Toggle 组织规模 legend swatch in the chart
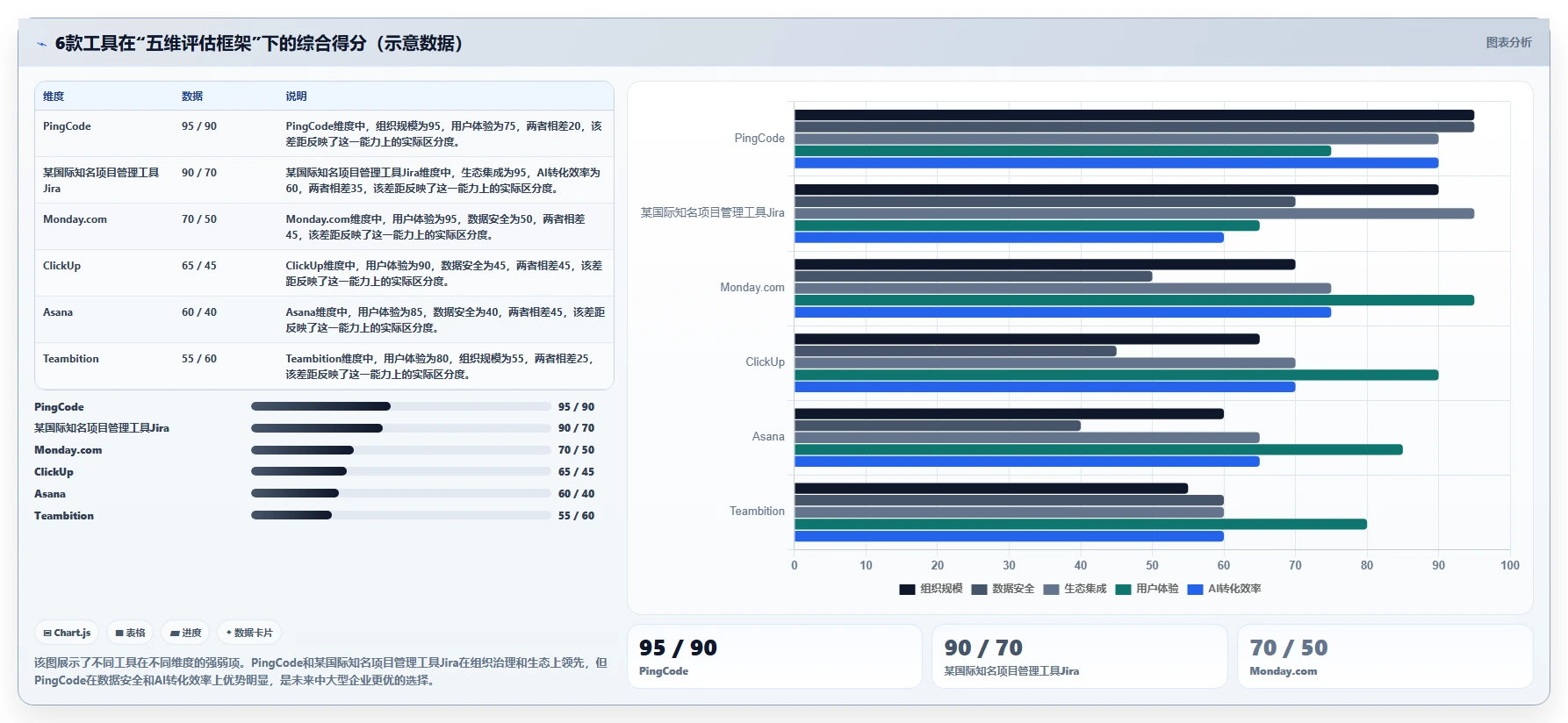Screen dimensions: 1568x723 click(x=907, y=589)
